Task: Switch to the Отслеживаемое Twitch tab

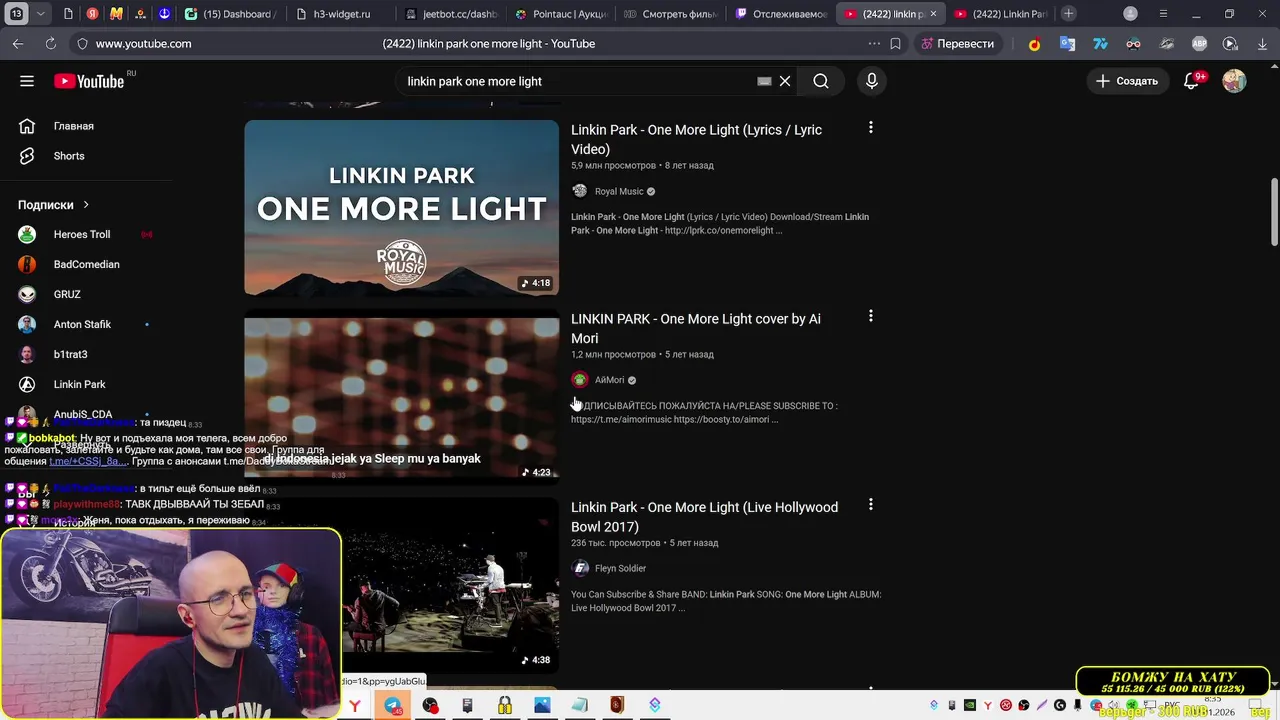Action: click(x=780, y=14)
